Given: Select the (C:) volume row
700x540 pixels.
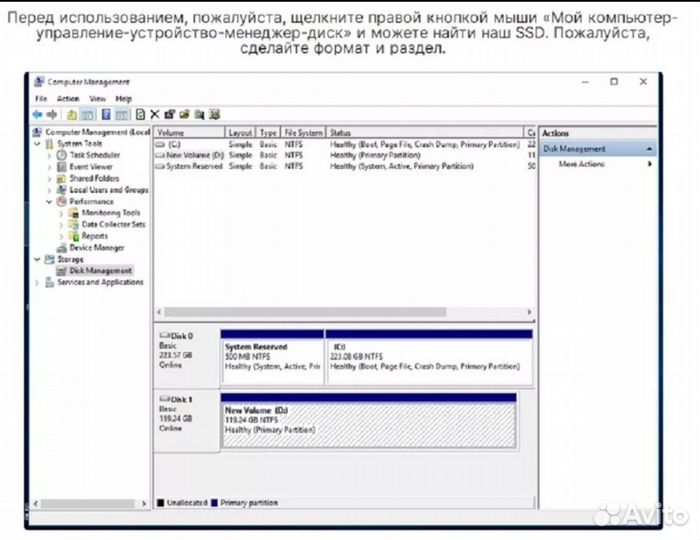Looking at the screenshot, I should tap(345, 144).
